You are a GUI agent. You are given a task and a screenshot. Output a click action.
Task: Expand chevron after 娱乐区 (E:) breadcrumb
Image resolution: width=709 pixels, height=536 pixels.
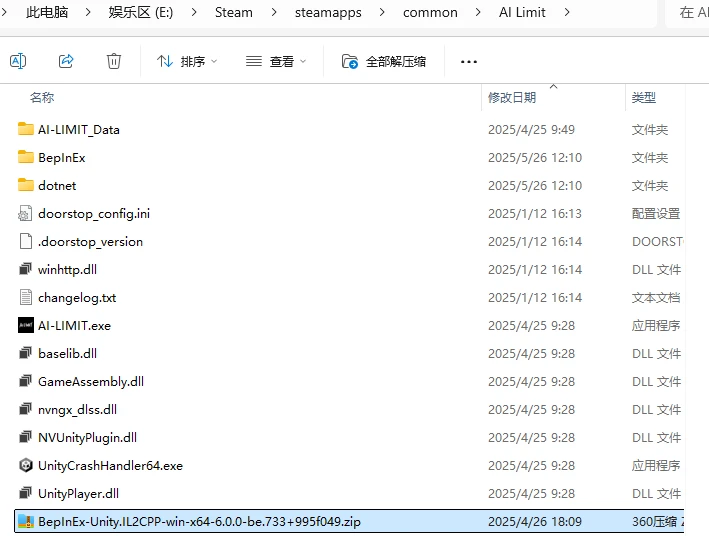point(194,12)
